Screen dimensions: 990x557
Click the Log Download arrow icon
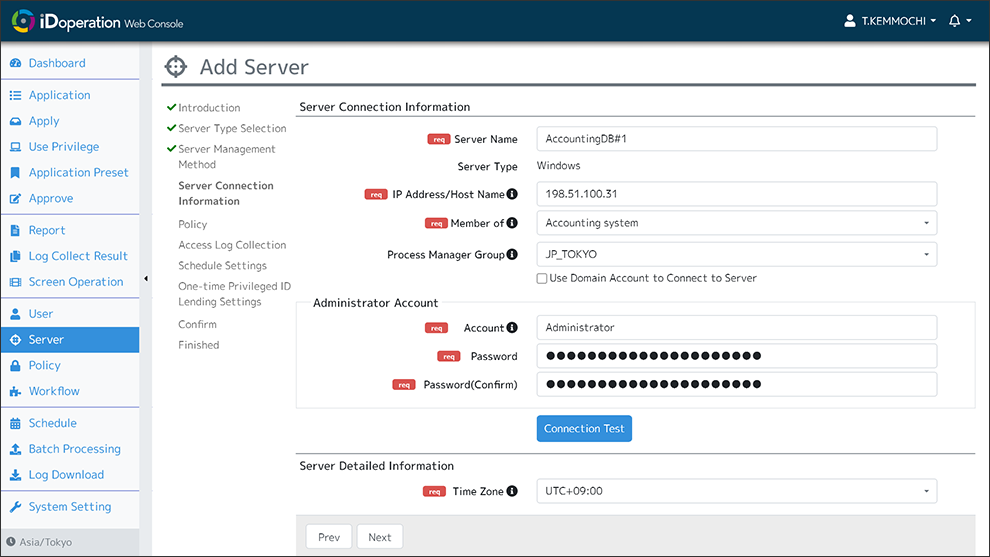coord(16,475)
